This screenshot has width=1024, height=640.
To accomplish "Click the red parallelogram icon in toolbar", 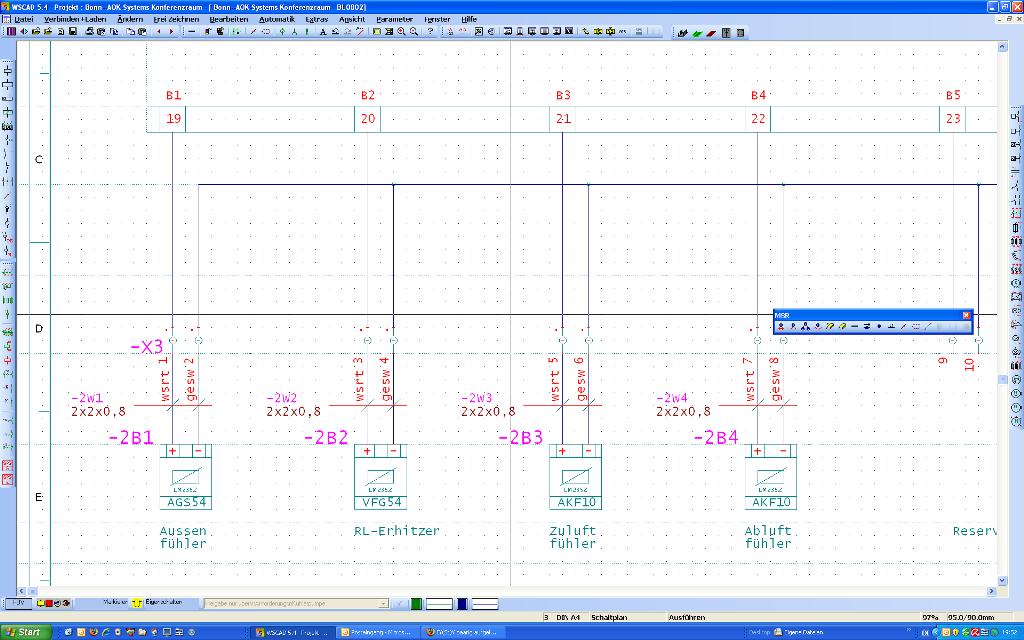I will [711, 33].
